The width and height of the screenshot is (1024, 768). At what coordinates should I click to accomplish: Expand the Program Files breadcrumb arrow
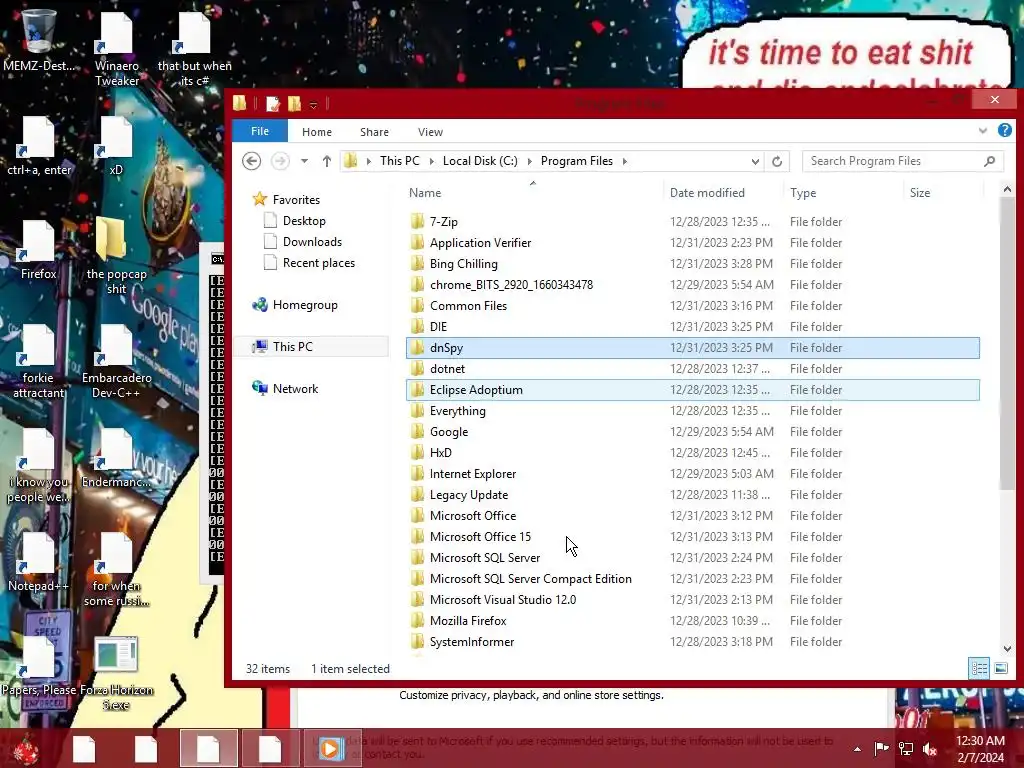pos(625,161)
